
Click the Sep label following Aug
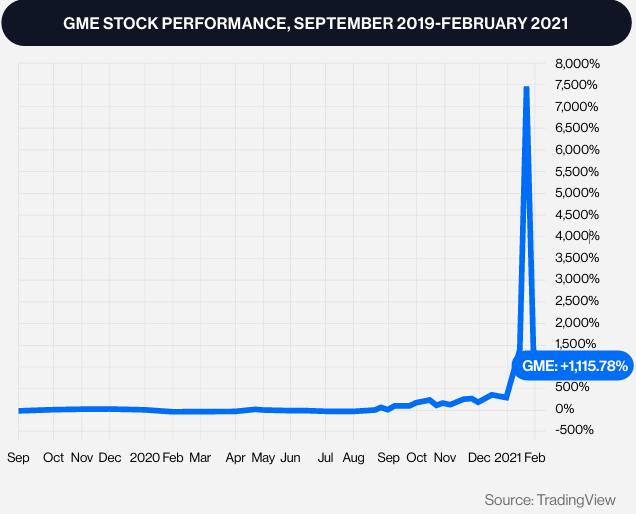[388, 458]
